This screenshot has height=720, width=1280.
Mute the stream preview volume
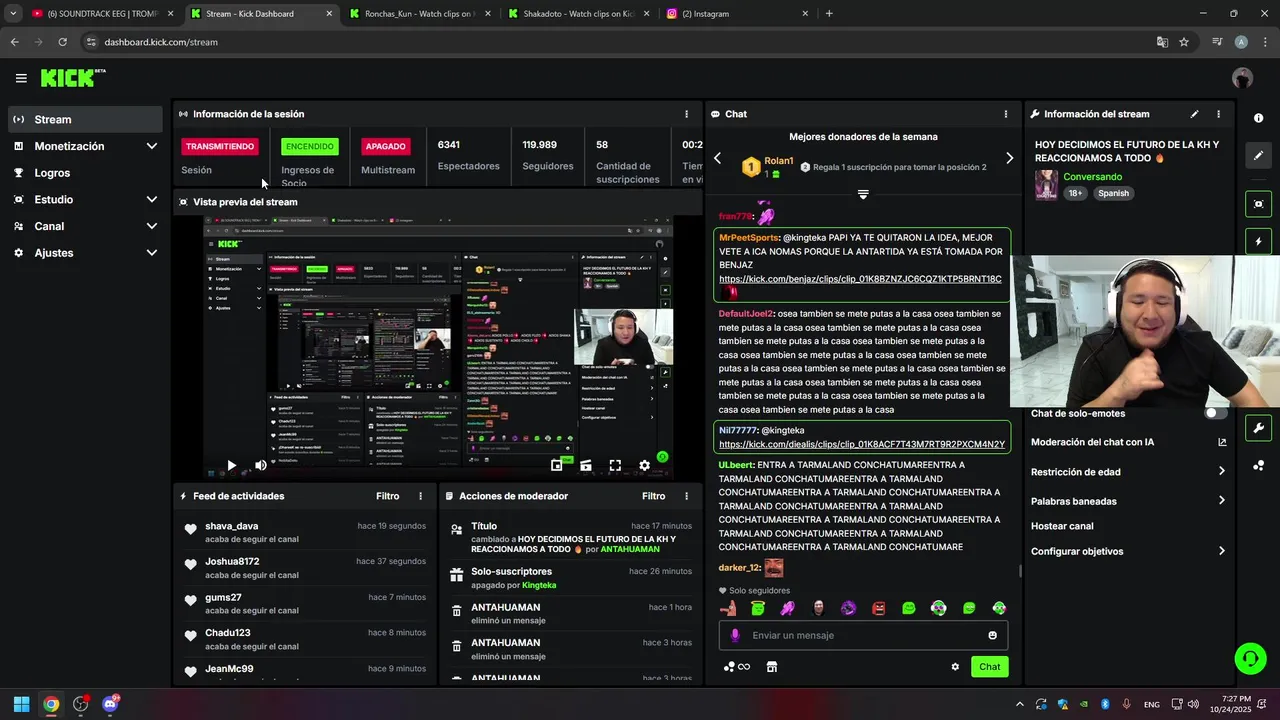point(260,465)
